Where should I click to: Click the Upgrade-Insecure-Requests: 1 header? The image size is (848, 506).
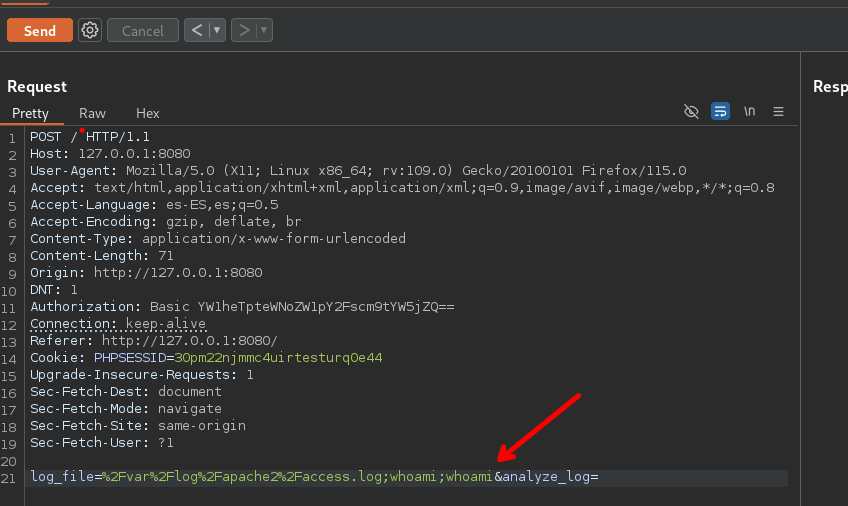[142, 375]
